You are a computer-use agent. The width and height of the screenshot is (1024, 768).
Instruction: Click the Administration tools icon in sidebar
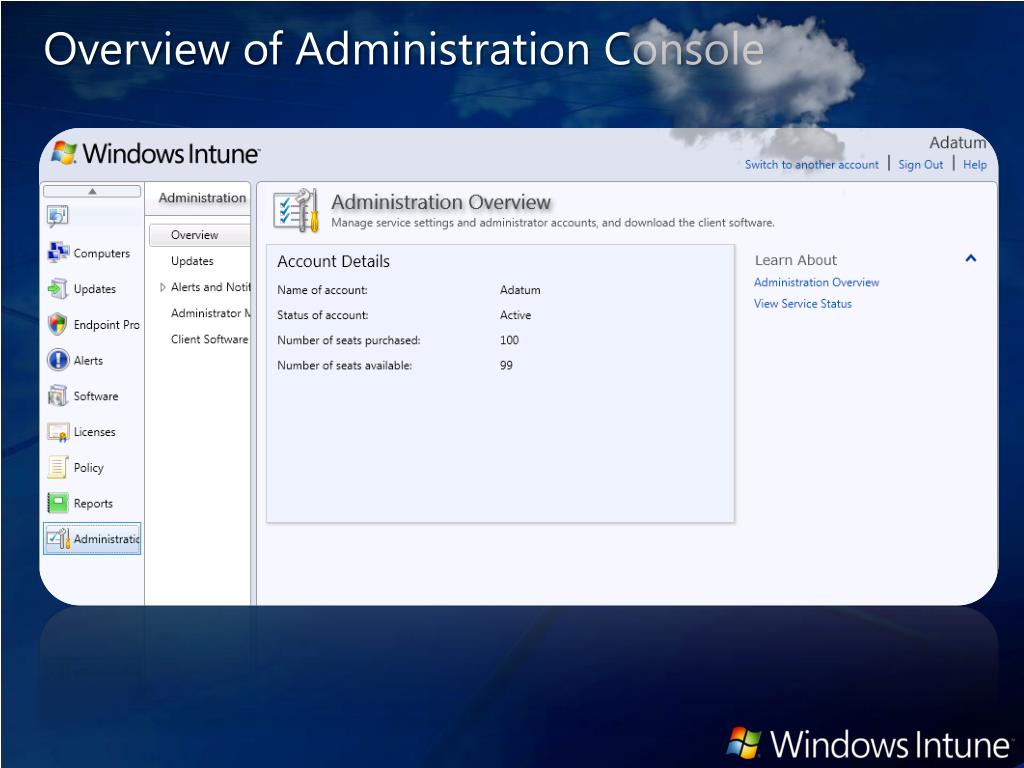(59, 539)
